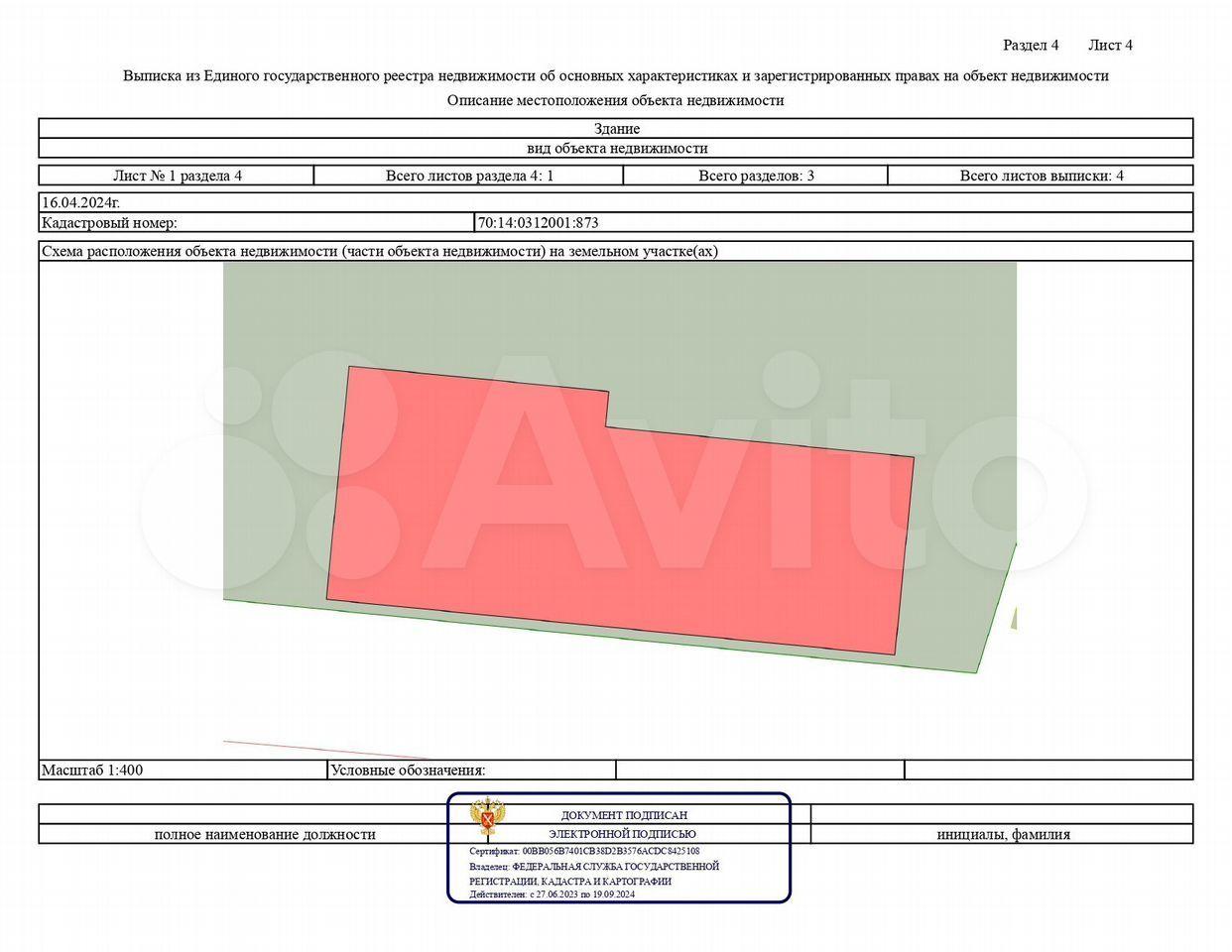
Task: Click the certificate number line in stamp
Action: (x=584, y=851)
